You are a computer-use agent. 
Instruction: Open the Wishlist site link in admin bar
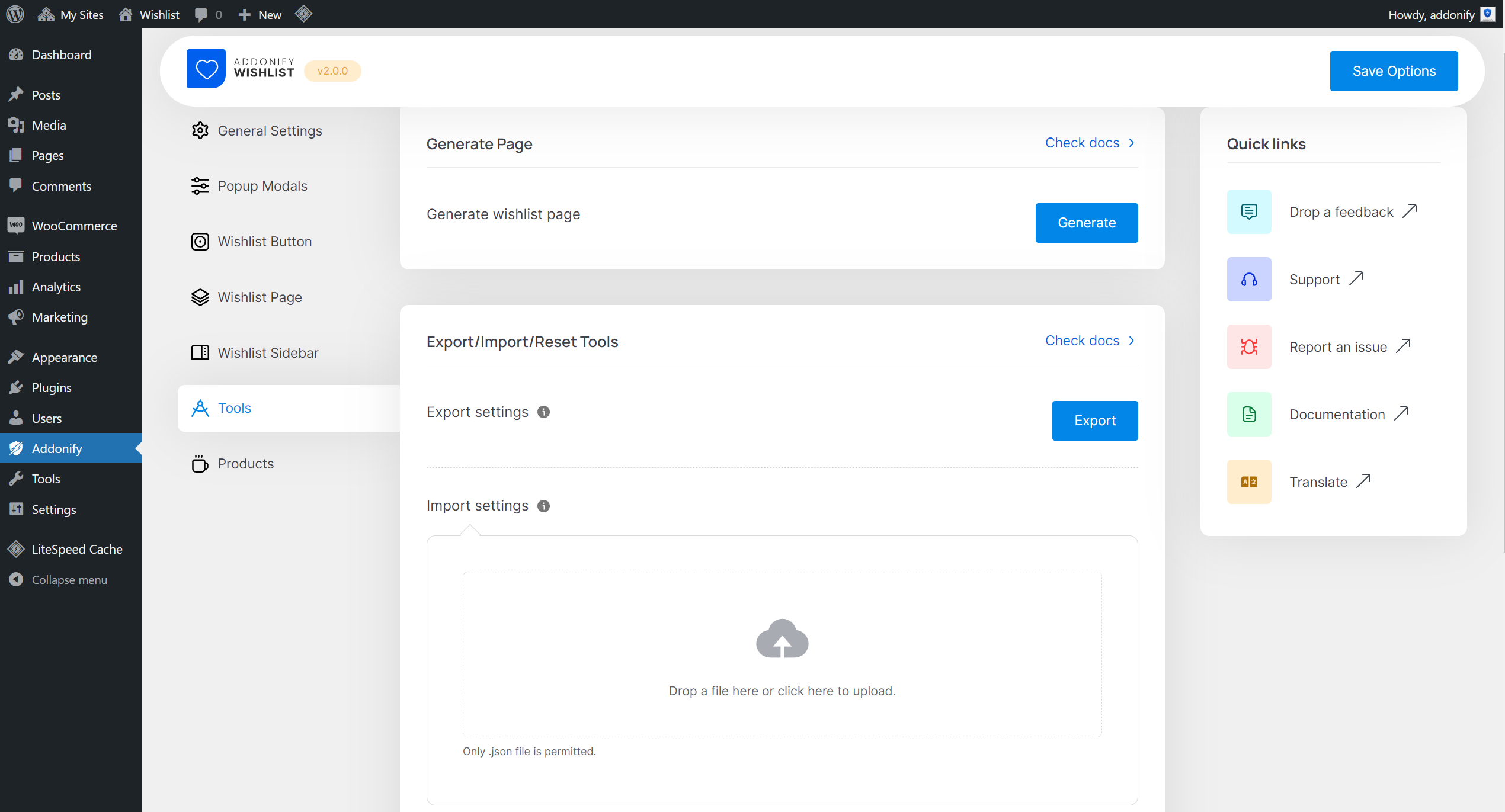149,14
